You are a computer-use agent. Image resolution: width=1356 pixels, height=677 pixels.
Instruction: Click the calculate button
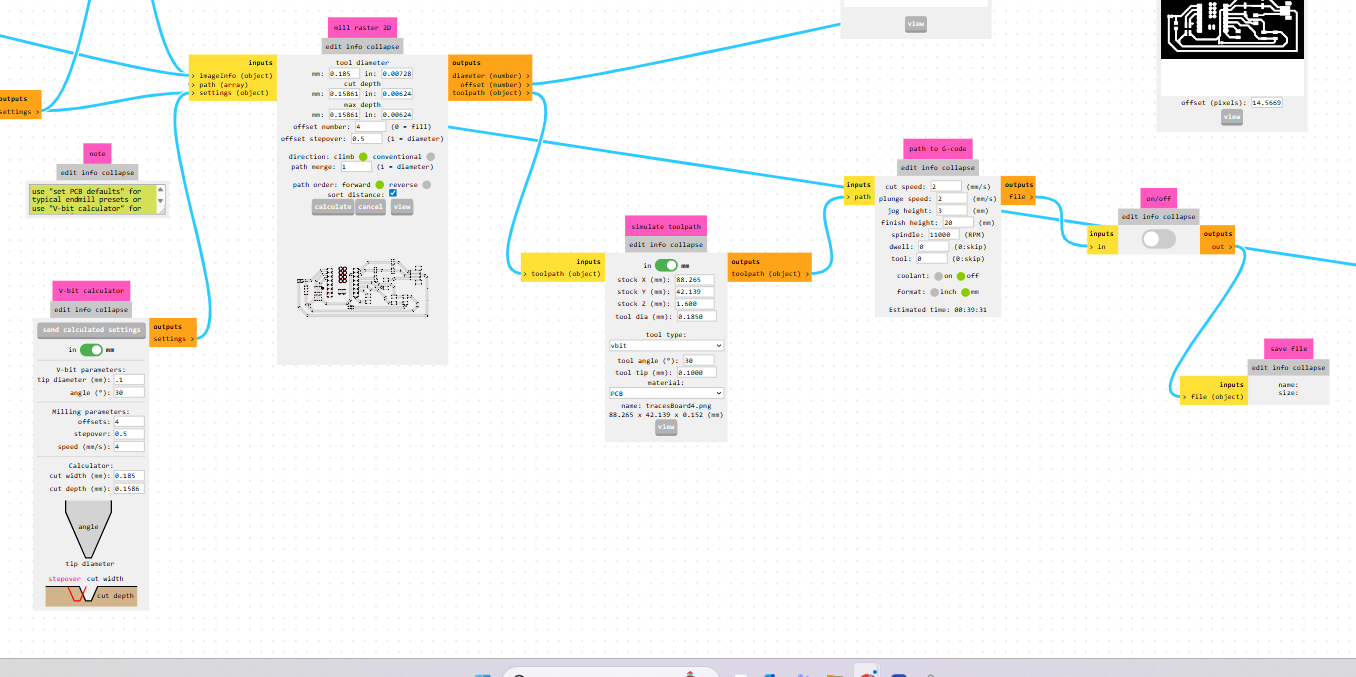tap(333, 207)
